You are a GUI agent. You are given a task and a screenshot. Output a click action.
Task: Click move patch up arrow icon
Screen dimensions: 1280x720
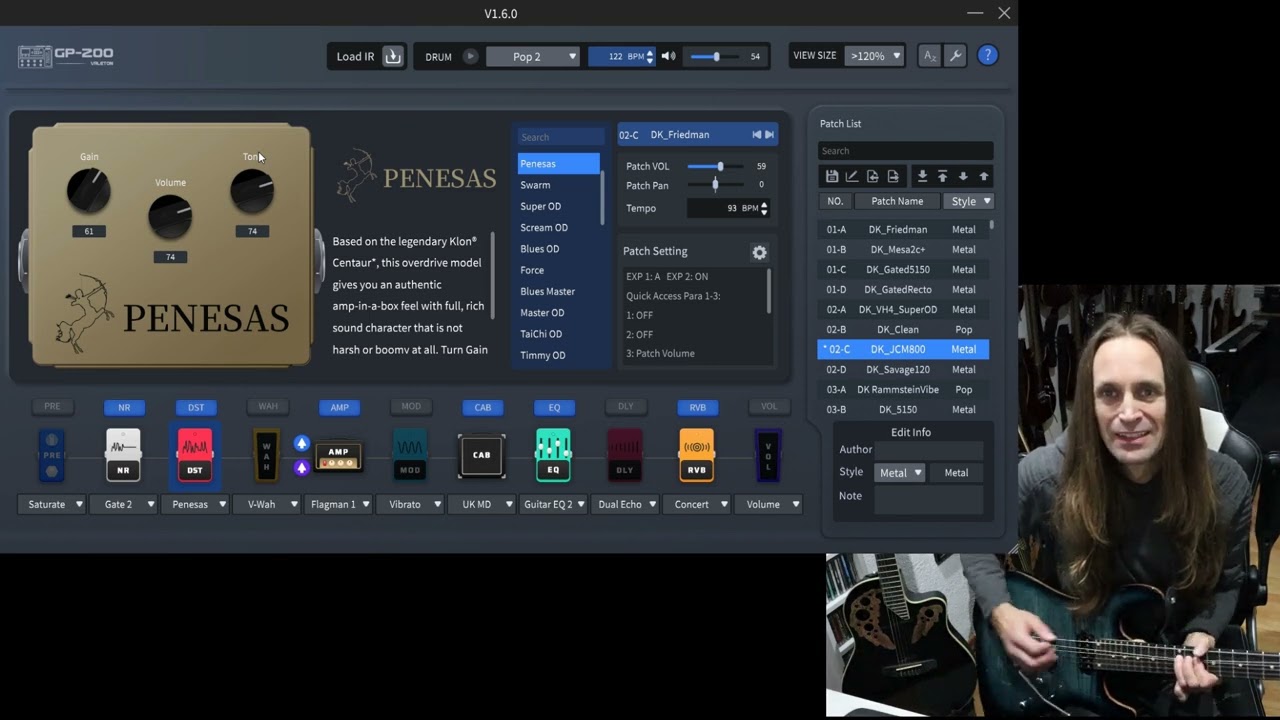pos(983,176)
